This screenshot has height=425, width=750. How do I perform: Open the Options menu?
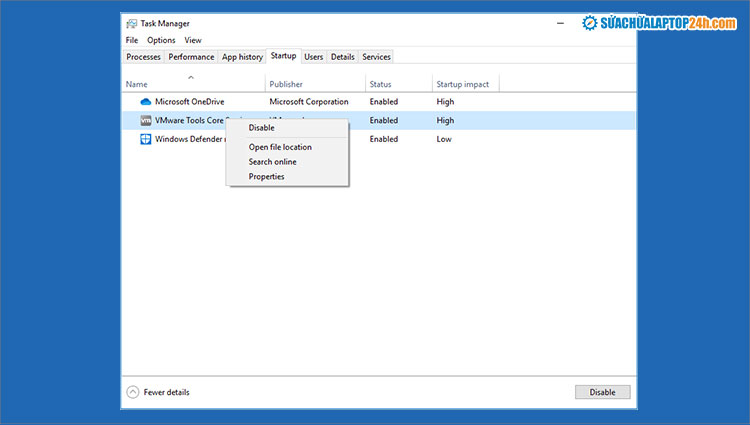point(161,40)
